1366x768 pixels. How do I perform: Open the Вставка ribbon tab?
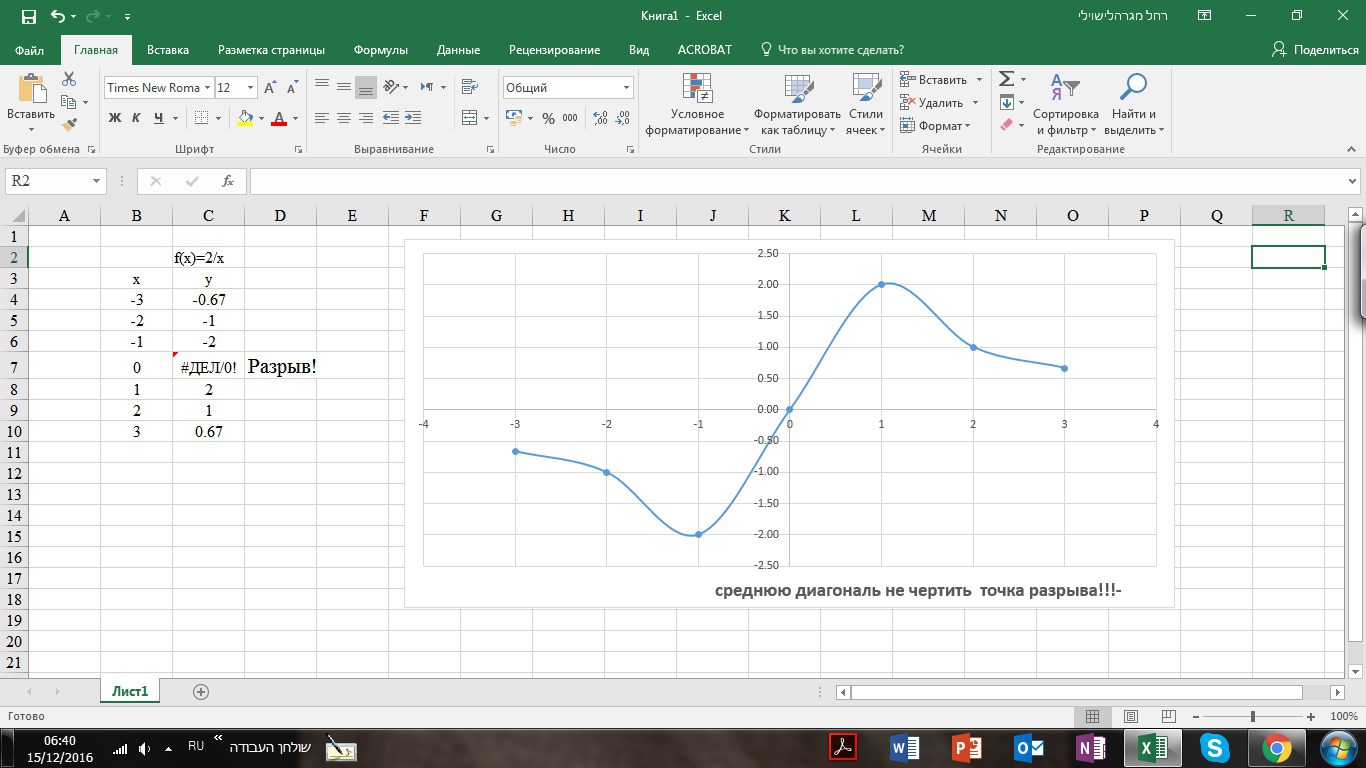point(168,50)
